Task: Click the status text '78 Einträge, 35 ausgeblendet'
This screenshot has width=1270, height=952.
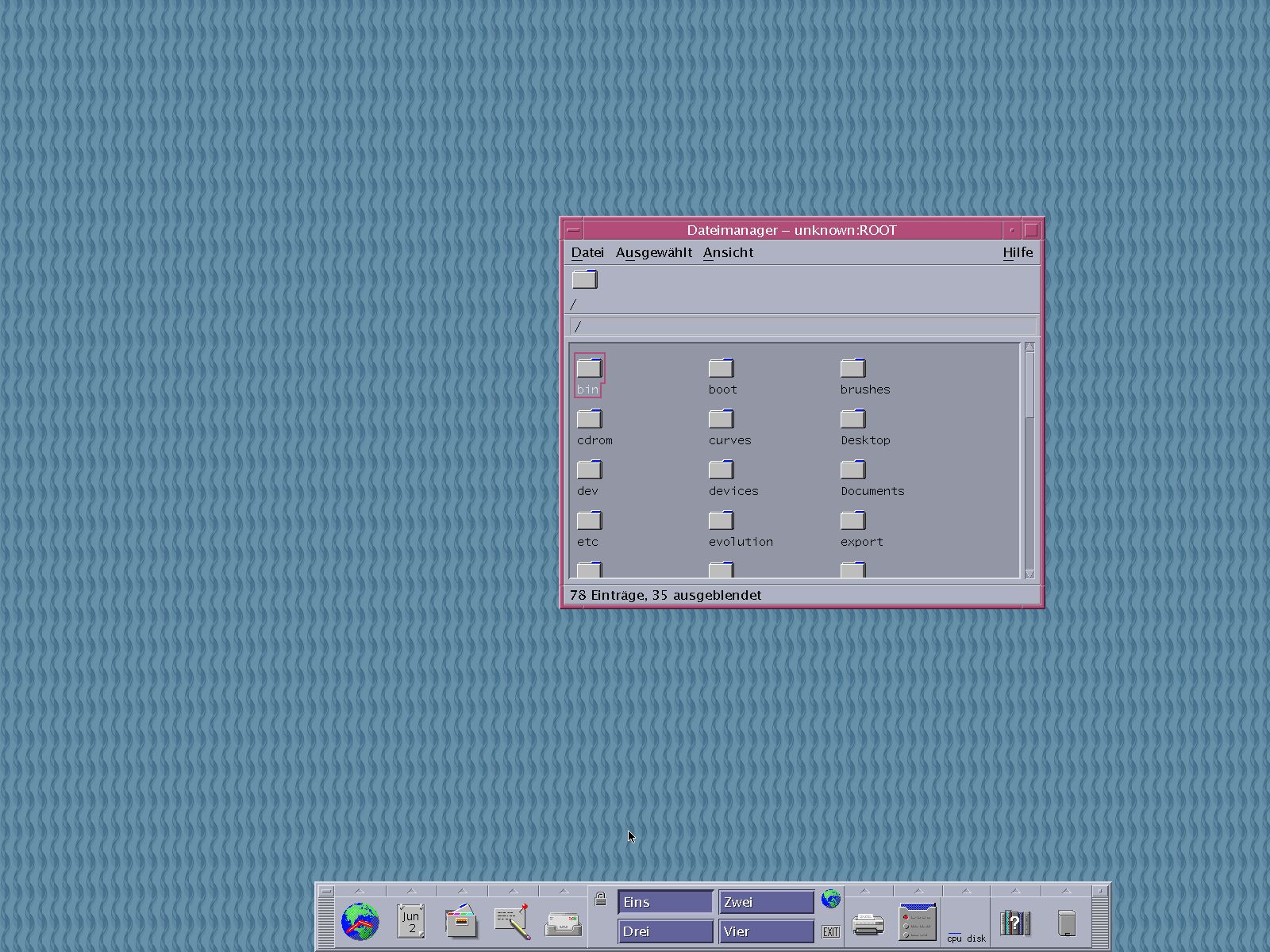Action: pos(665,595)
